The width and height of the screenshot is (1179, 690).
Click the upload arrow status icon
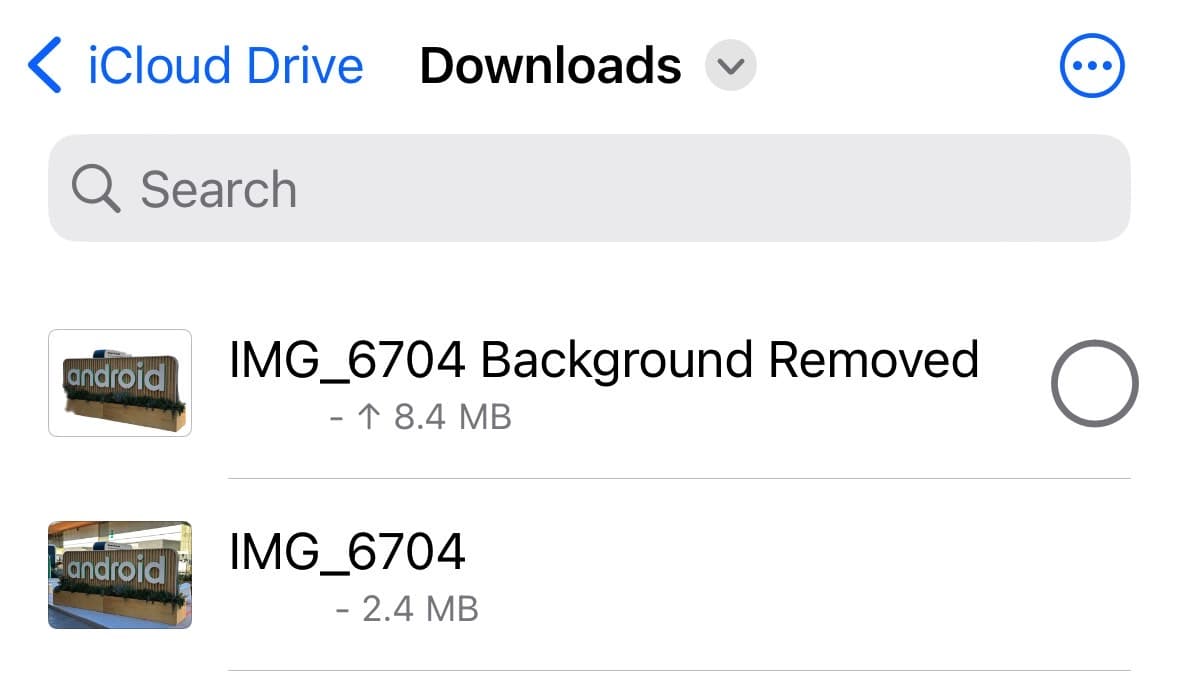click(369, 416)
